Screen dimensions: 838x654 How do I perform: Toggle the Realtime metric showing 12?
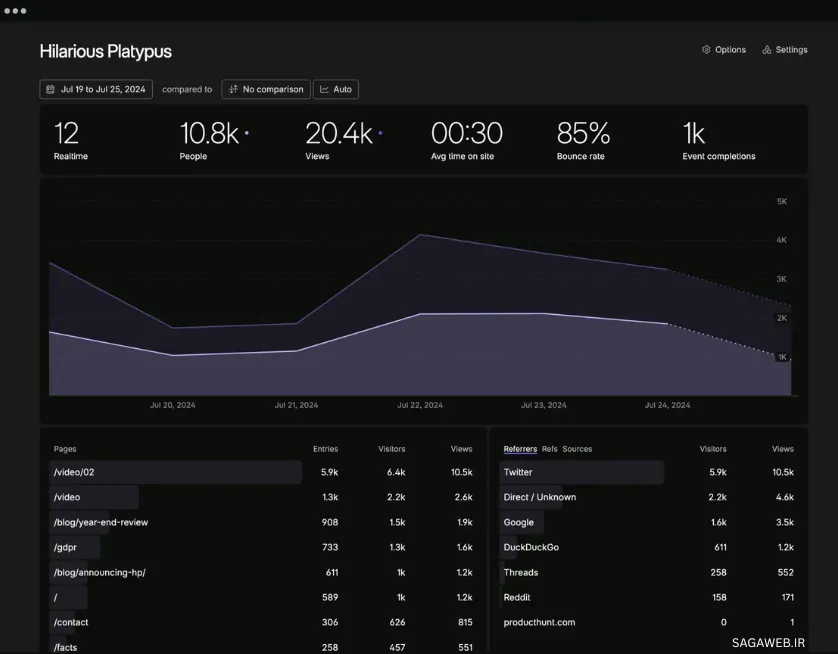(x=70, y=140)
